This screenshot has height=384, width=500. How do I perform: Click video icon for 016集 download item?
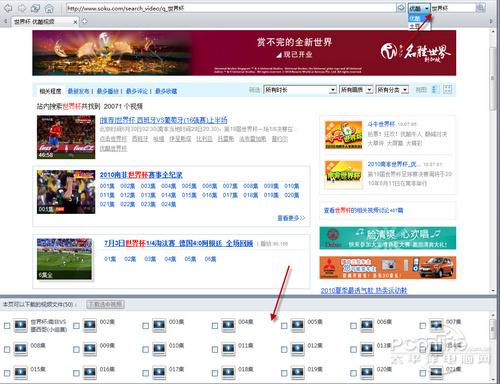(x=90, y=373)
